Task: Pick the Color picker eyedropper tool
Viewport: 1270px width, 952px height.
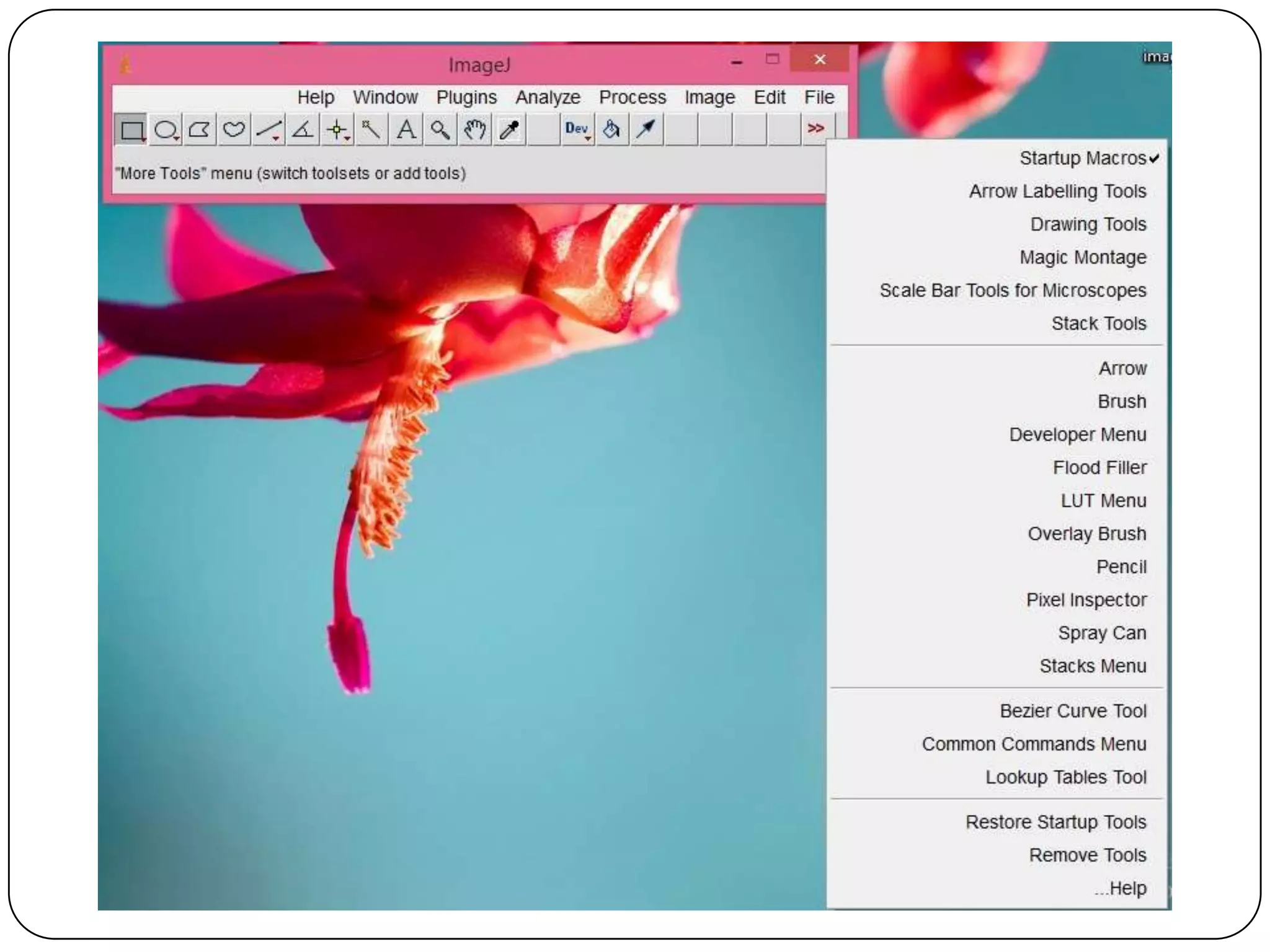Action: pyautogui.click(x=509, y=130)
